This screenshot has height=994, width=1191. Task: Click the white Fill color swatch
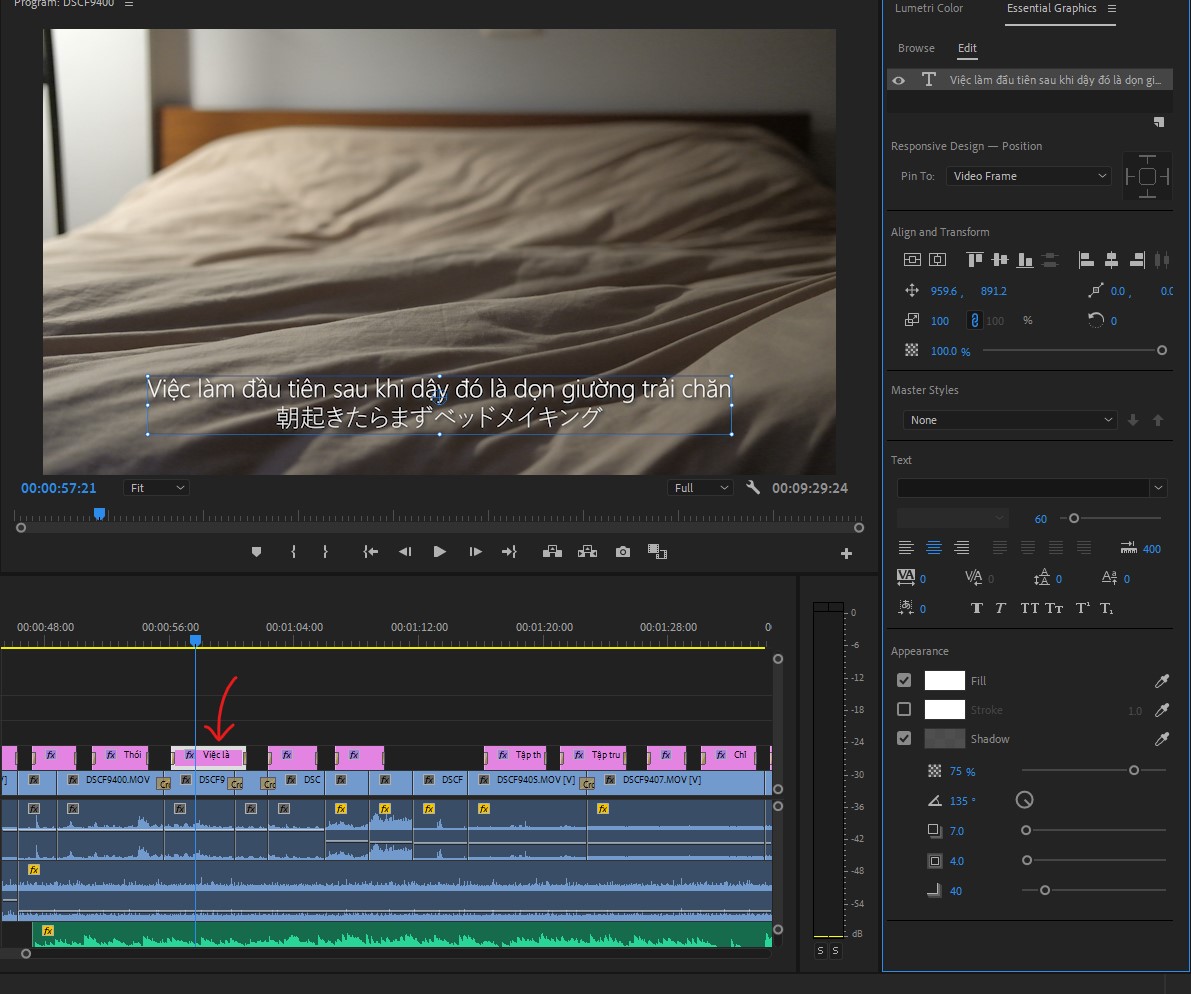(944, 681)
